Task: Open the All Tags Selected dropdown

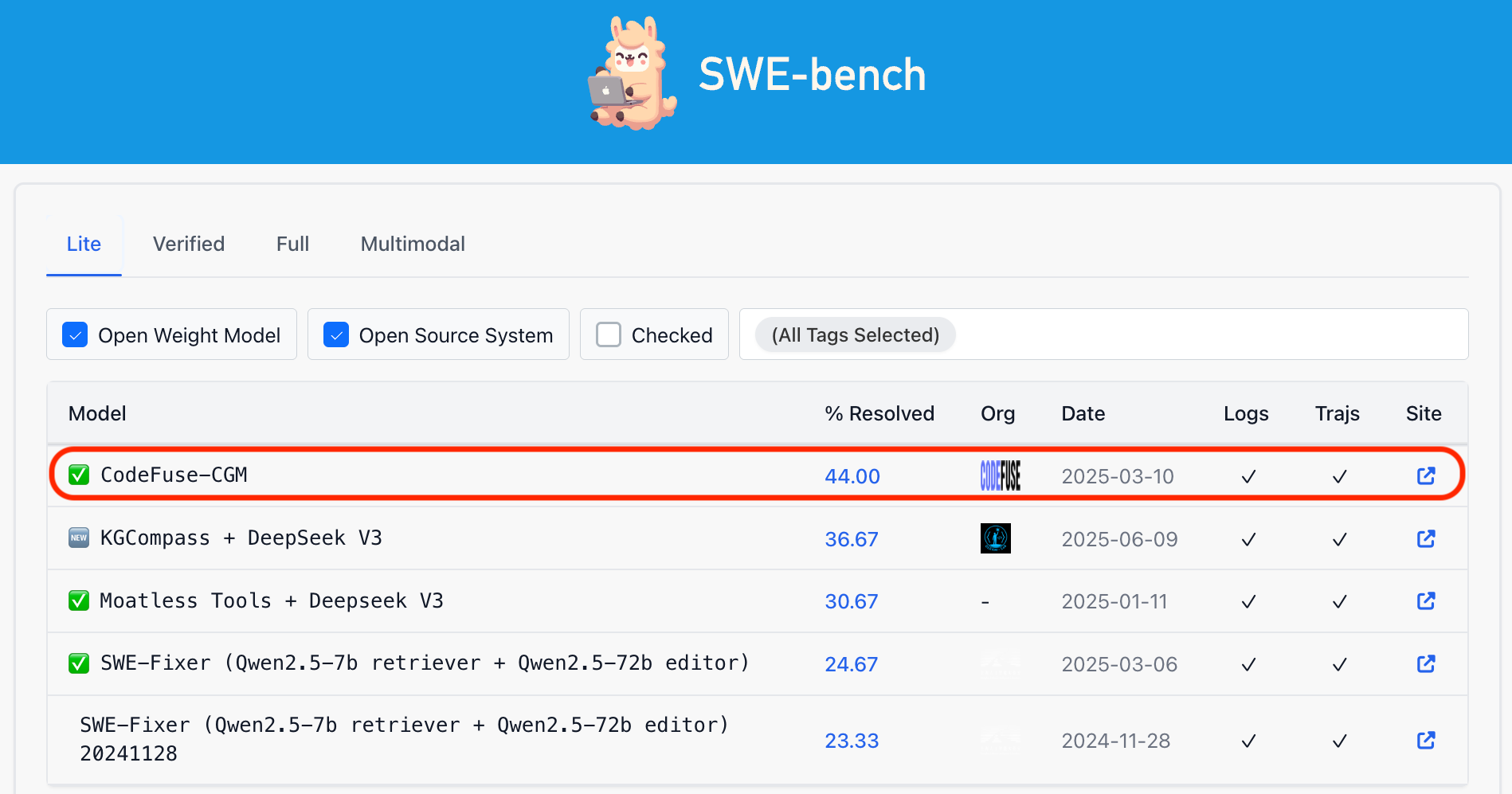Action: coord(854,334)
